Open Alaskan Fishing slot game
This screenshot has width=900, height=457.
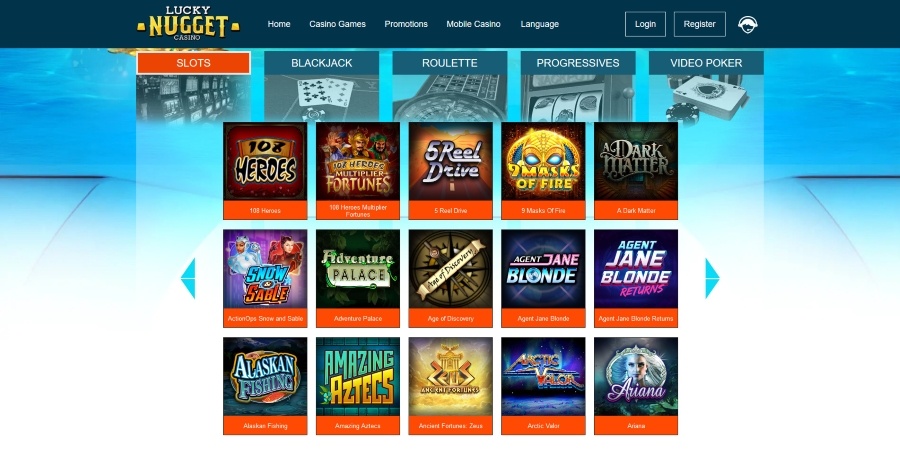point(265,386)
